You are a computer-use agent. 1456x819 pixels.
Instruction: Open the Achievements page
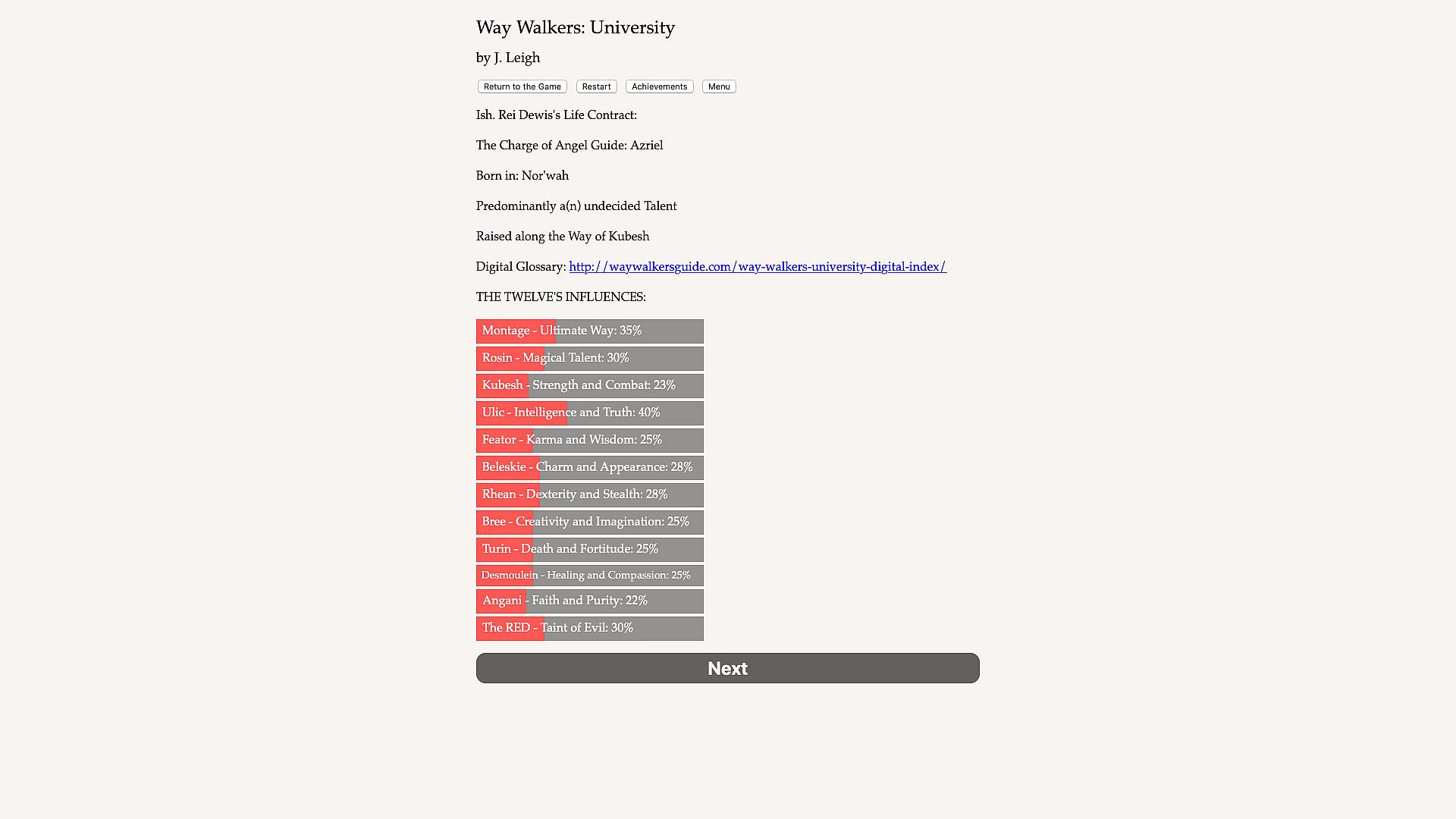[659, 86]
